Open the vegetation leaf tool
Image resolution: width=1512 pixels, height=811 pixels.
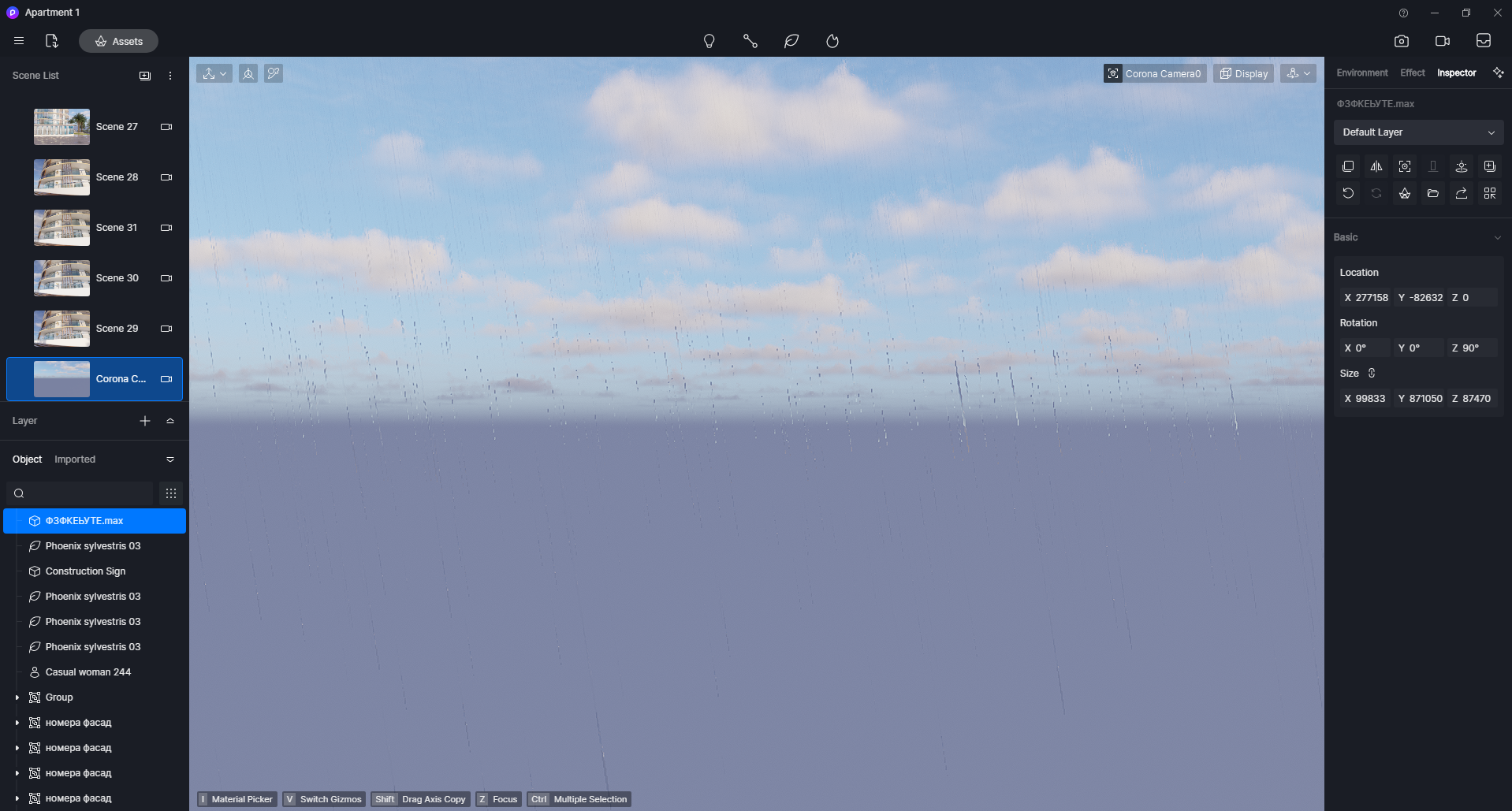pos(791,41)
